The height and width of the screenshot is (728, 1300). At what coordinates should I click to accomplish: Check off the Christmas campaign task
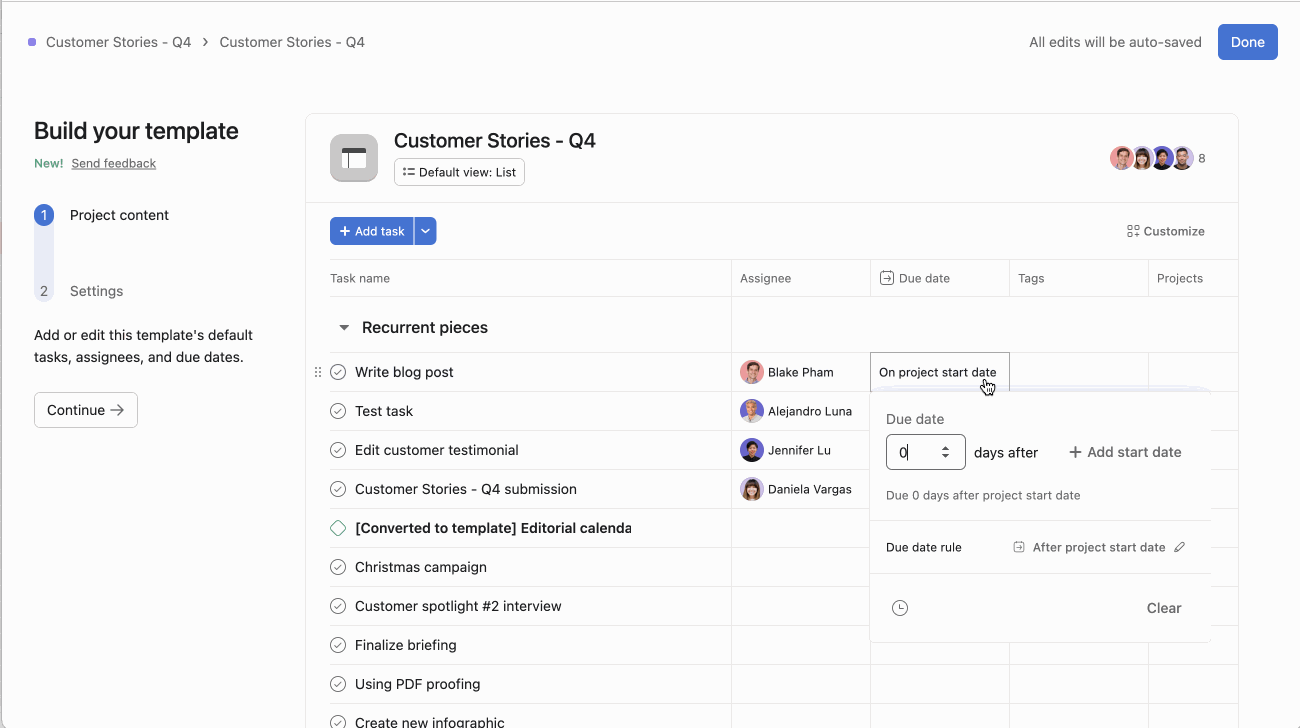(338, 567)
